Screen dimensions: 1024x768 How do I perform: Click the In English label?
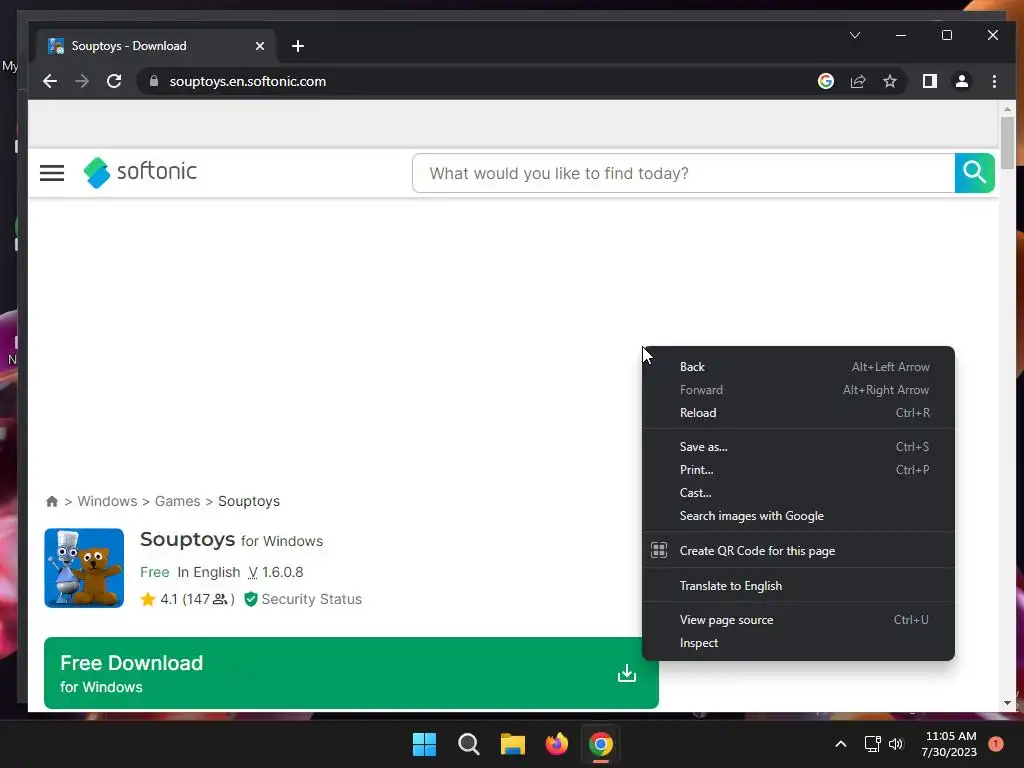click(209, 572)
